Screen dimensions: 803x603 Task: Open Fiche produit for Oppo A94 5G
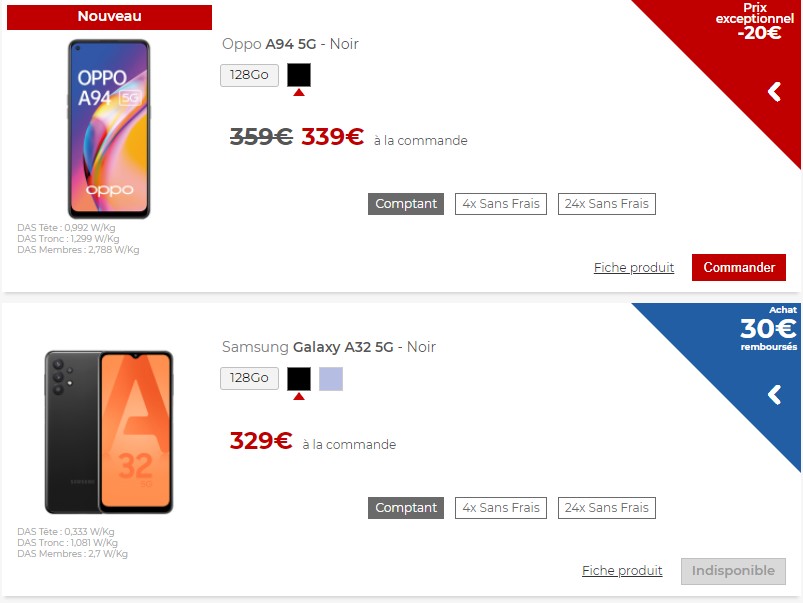pyautogui.click(x=633, y=267)
